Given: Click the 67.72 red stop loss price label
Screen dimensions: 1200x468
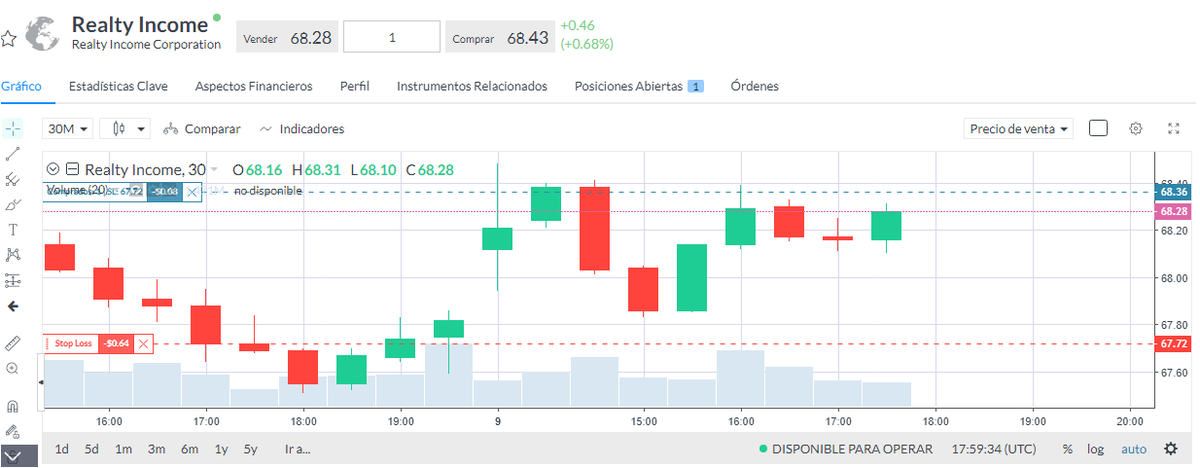Looking at the screenshot, I should (1174, 344).
